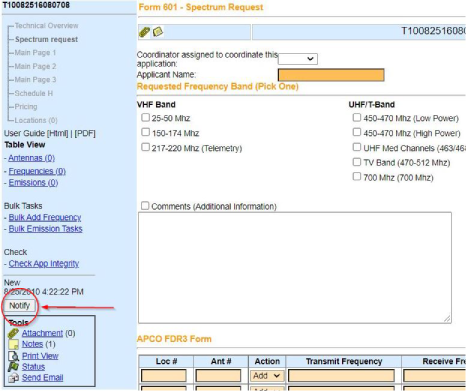466x391 pixels.
Task: Tick the TV Band (470-512 Mhz) checkbox
Action: click(357, 162)
